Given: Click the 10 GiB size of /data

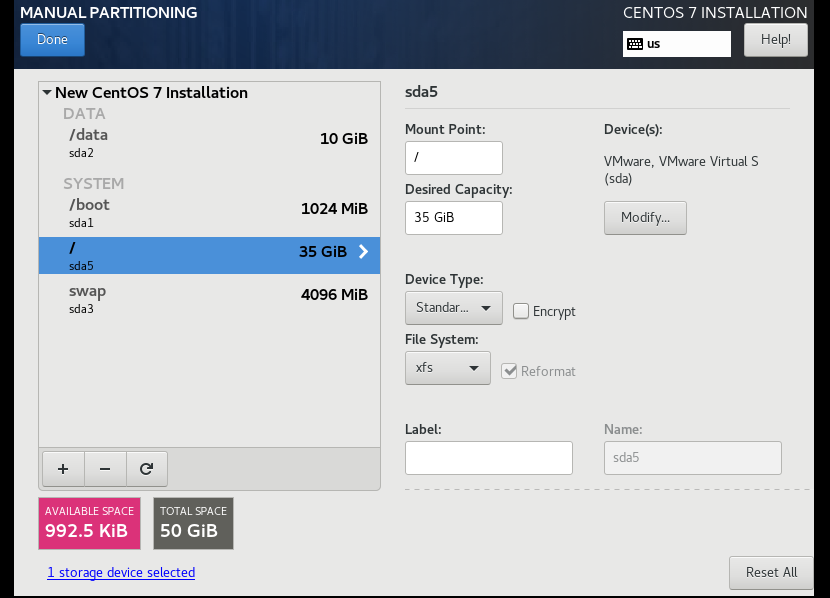Looking at the screenshot, I should (344, 139).
